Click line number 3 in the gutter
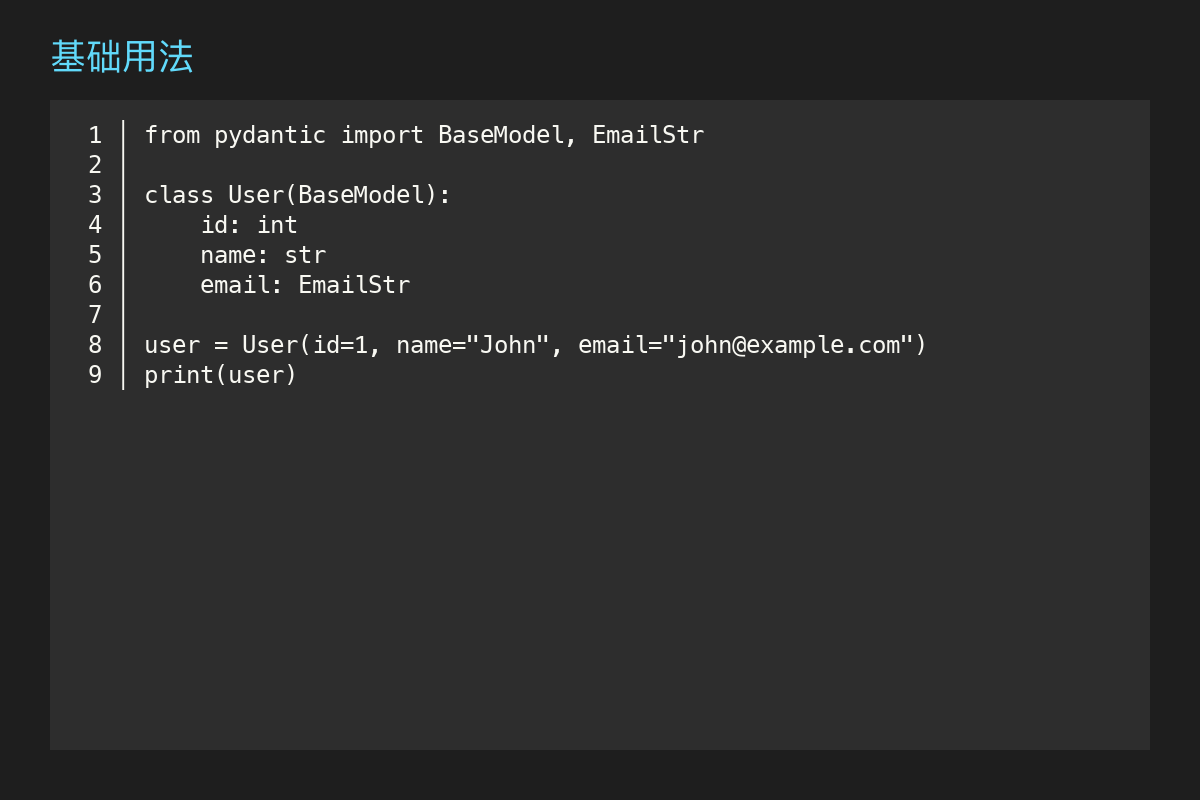 click(x=95, y=195)
